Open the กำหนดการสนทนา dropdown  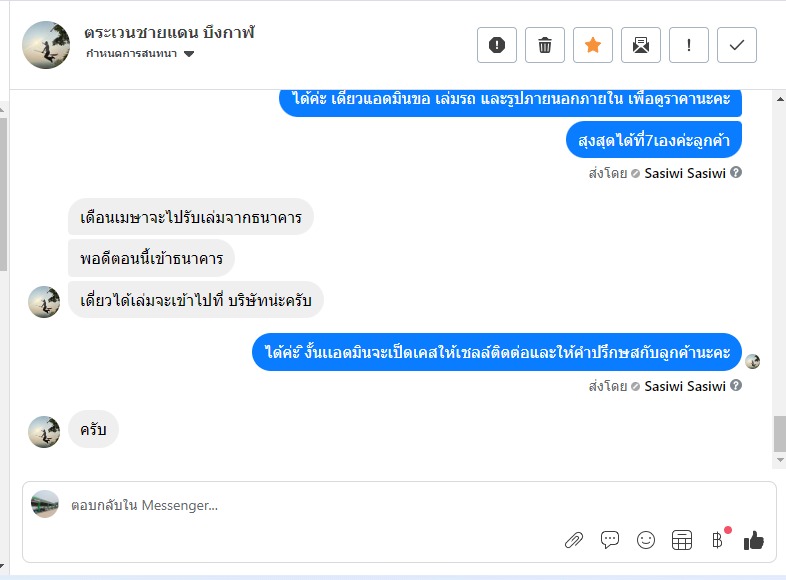coord(132,54)
